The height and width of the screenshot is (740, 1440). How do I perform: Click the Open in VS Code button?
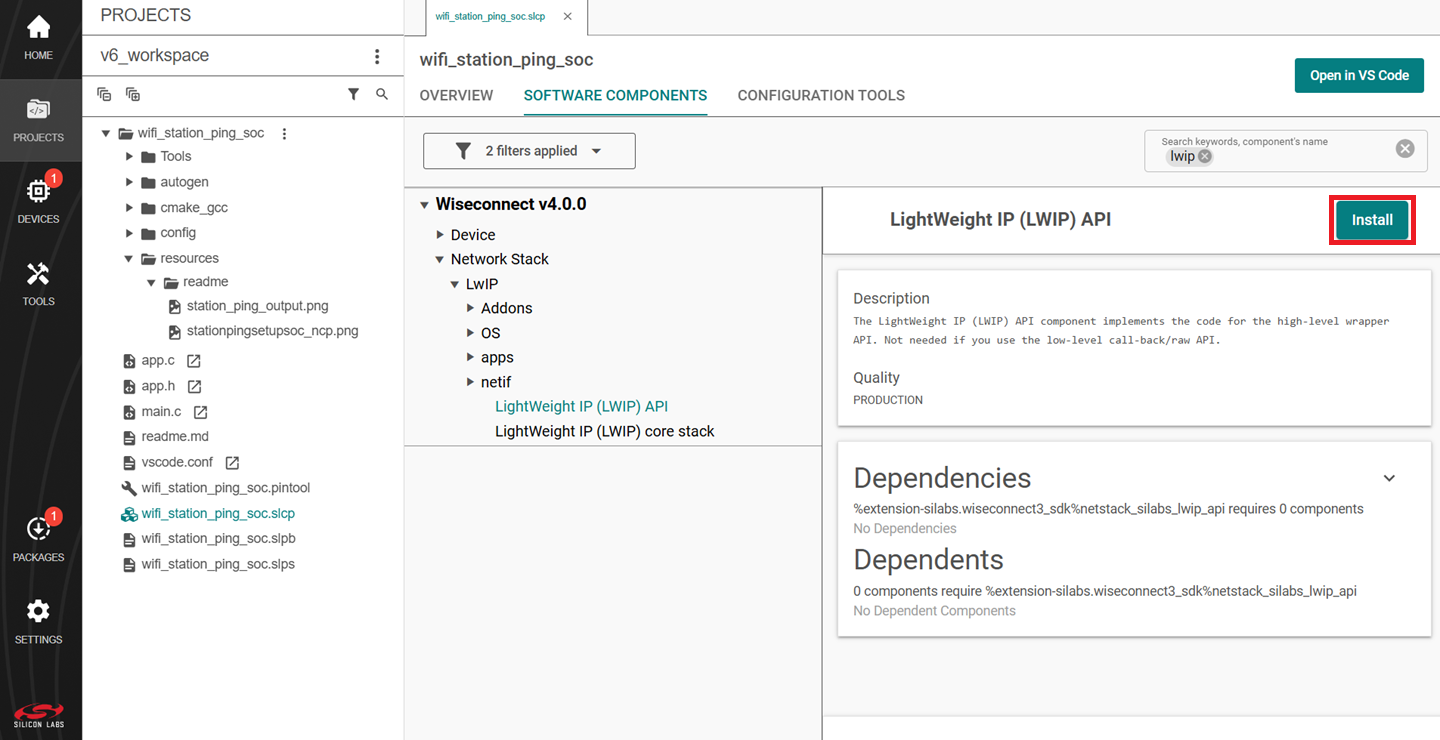coord(1358,75)
